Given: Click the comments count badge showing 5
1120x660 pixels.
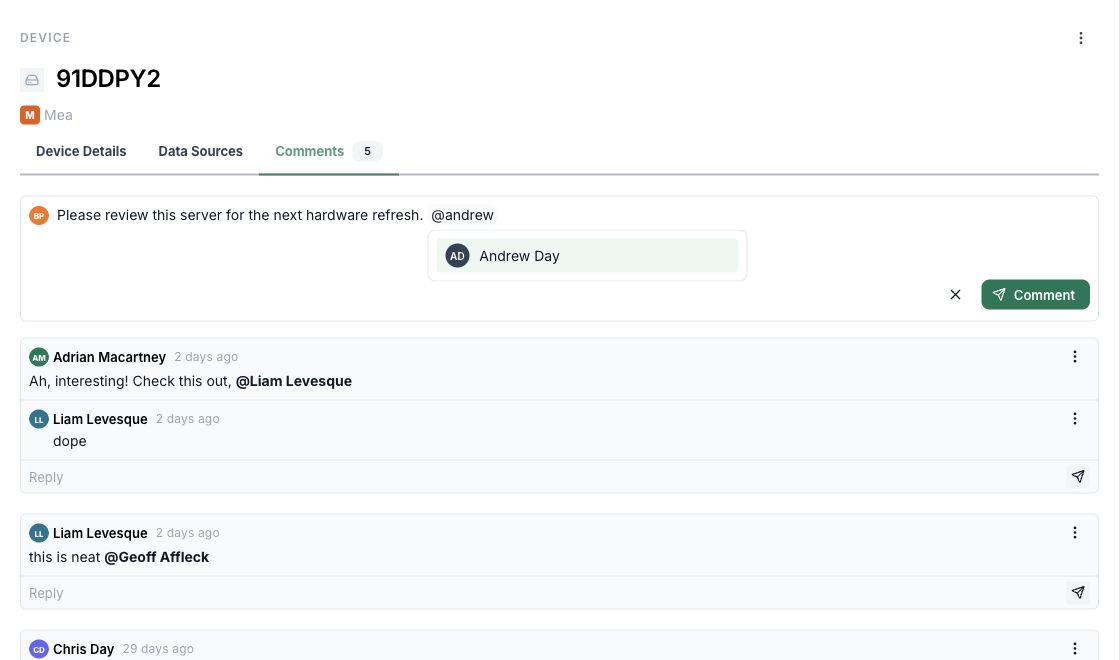Looking at the screenshot, I should (x=367, y=151).
